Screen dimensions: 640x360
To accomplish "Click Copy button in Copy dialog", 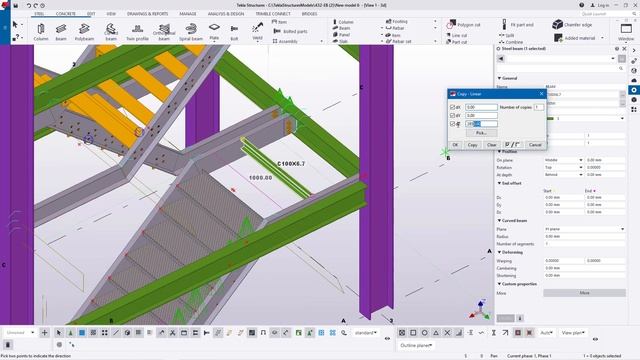I will pos(472,145).
